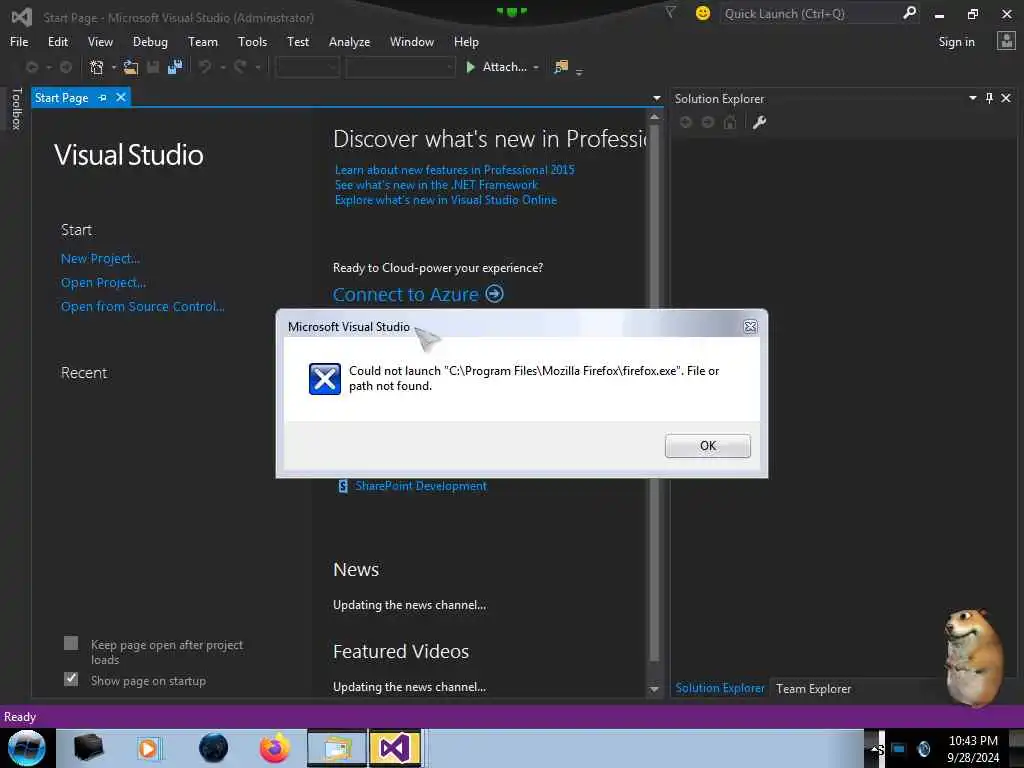Click the Windows Start orb

(x=26, y=748)
